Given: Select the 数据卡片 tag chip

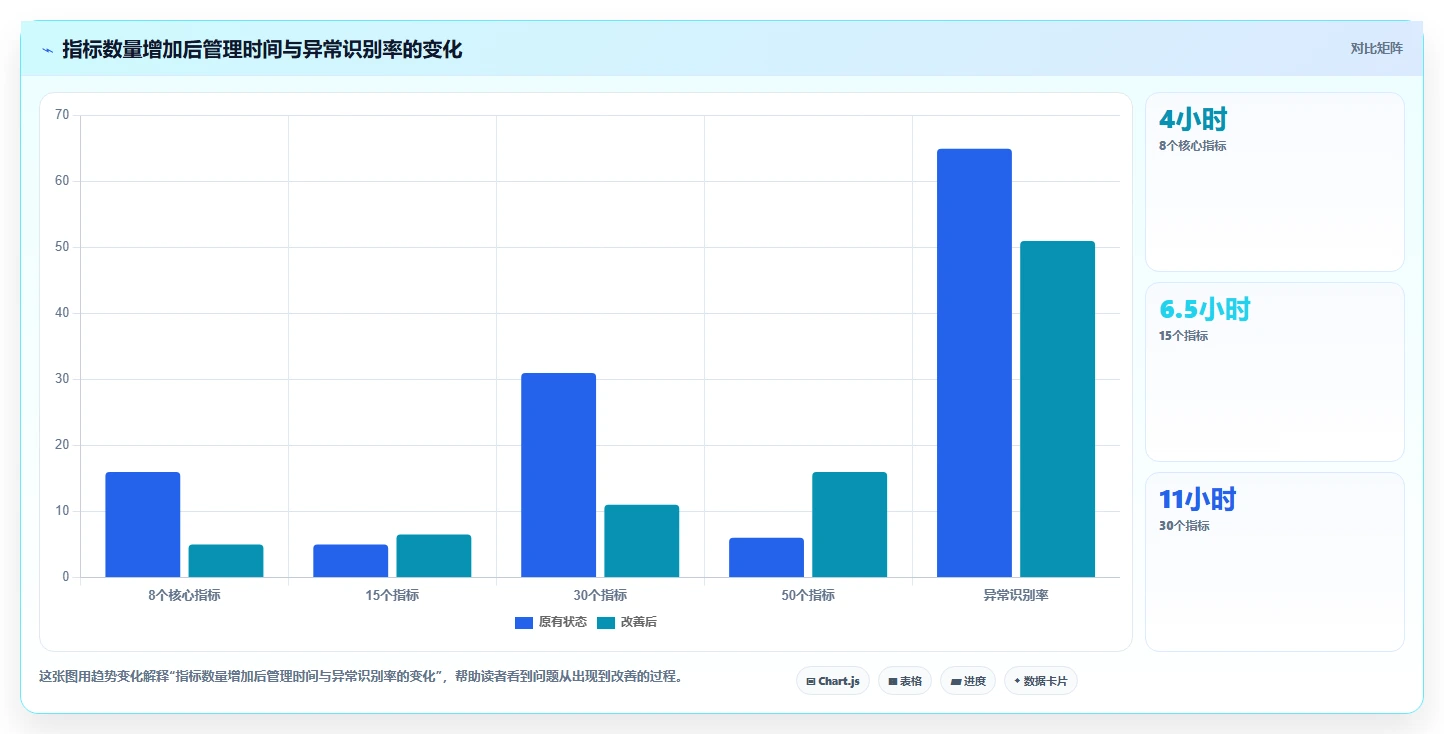Looking at the screenshot, I should tap(1041, 681).
